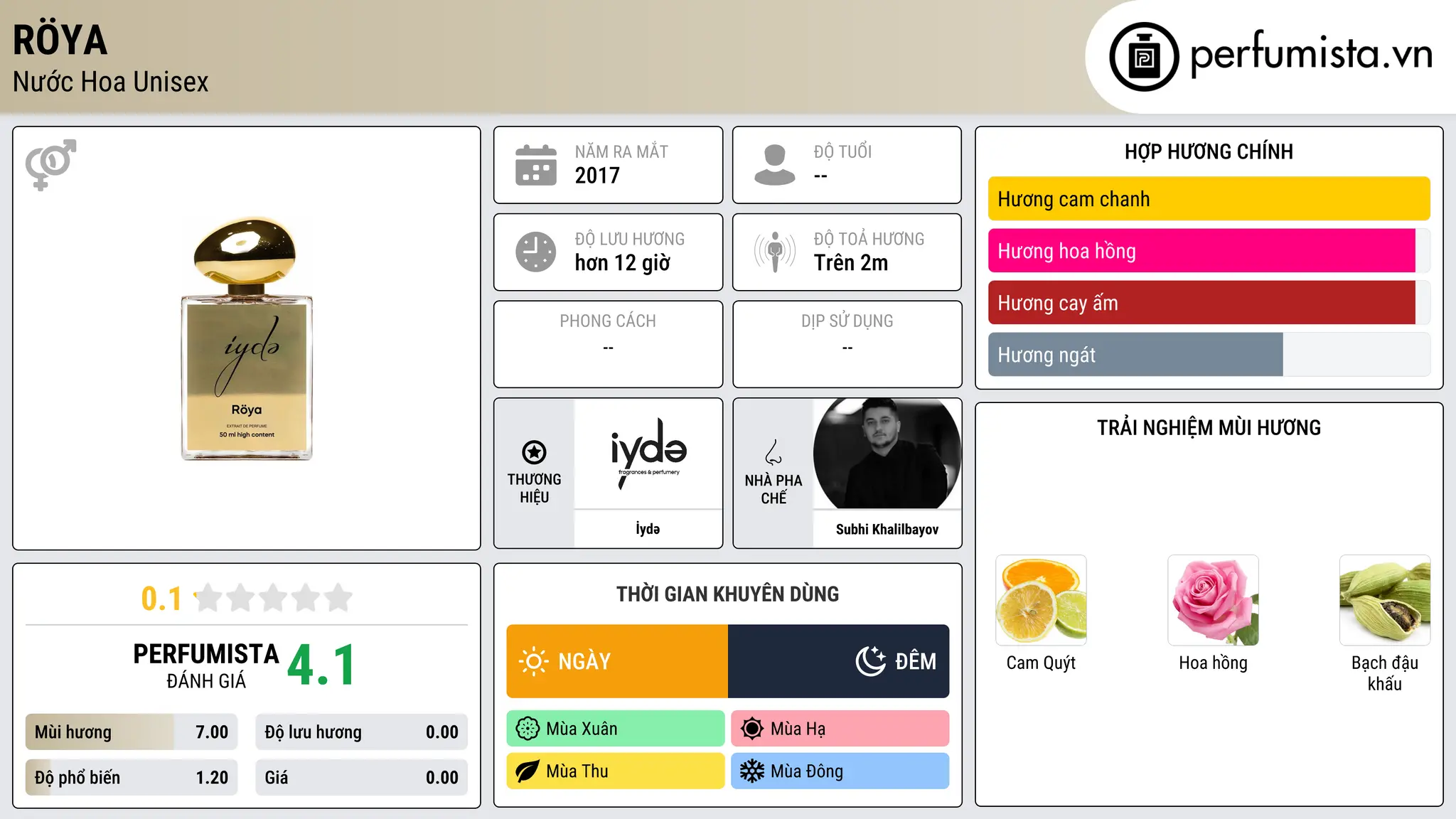The width and height of the screenshot is (1456, 819).
Task: Click the Hợp hương chính heading
Action: coord(1209,151)
